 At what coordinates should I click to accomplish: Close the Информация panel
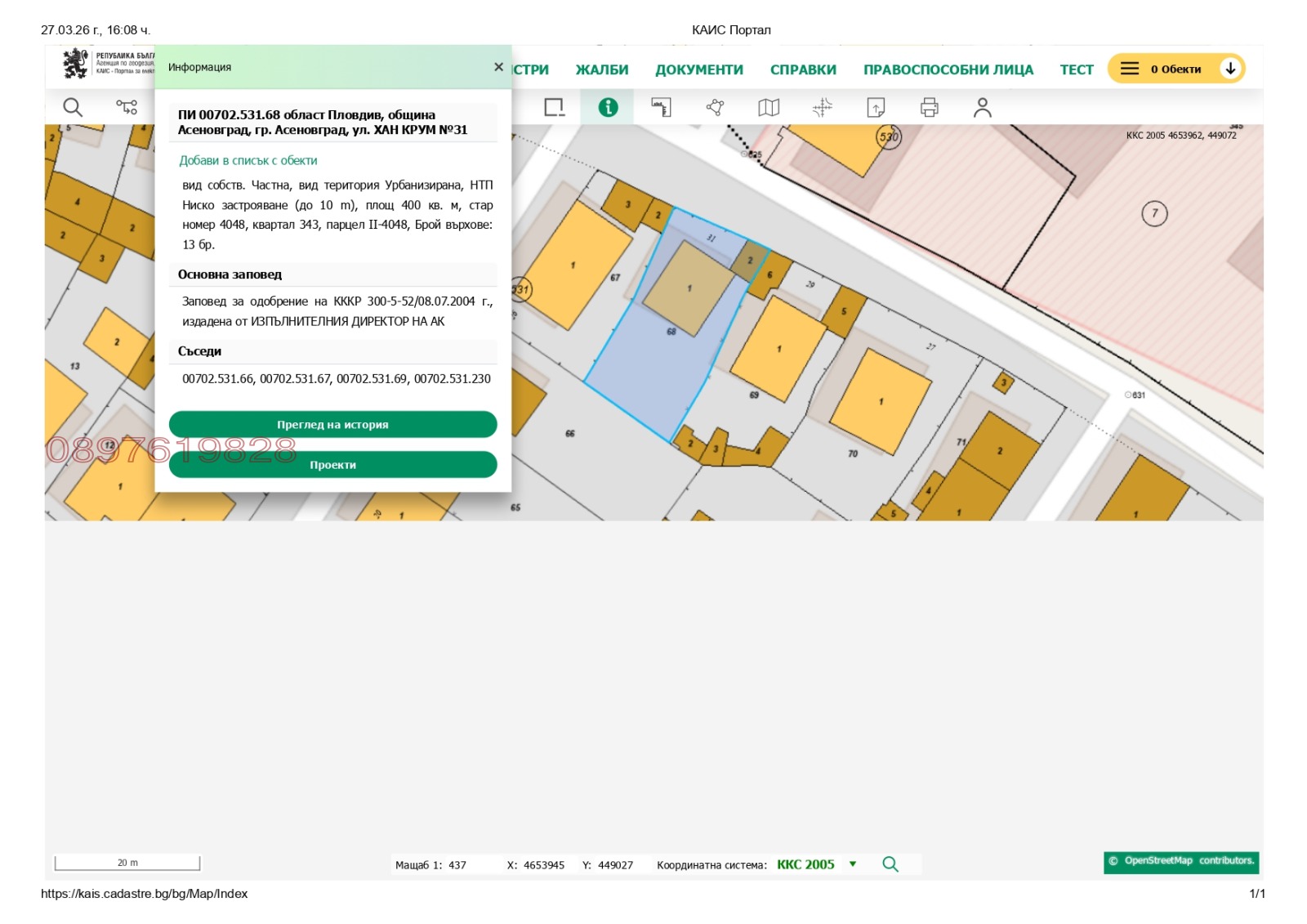click(x=498, y=67)
